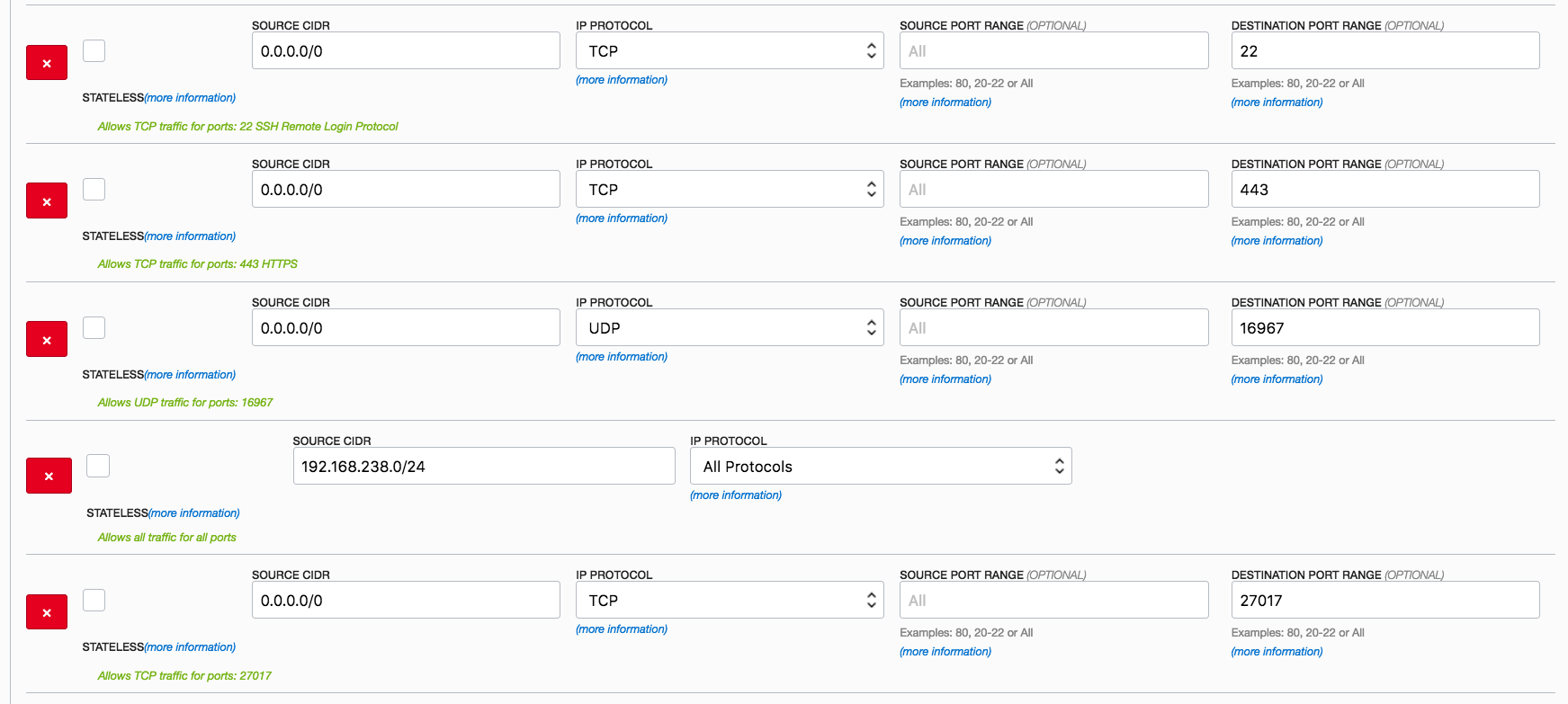The image size is (1568, 704).
Task: Focus the Source CIDR field with 192.168.238.0/24
Action: pos(483,467)
